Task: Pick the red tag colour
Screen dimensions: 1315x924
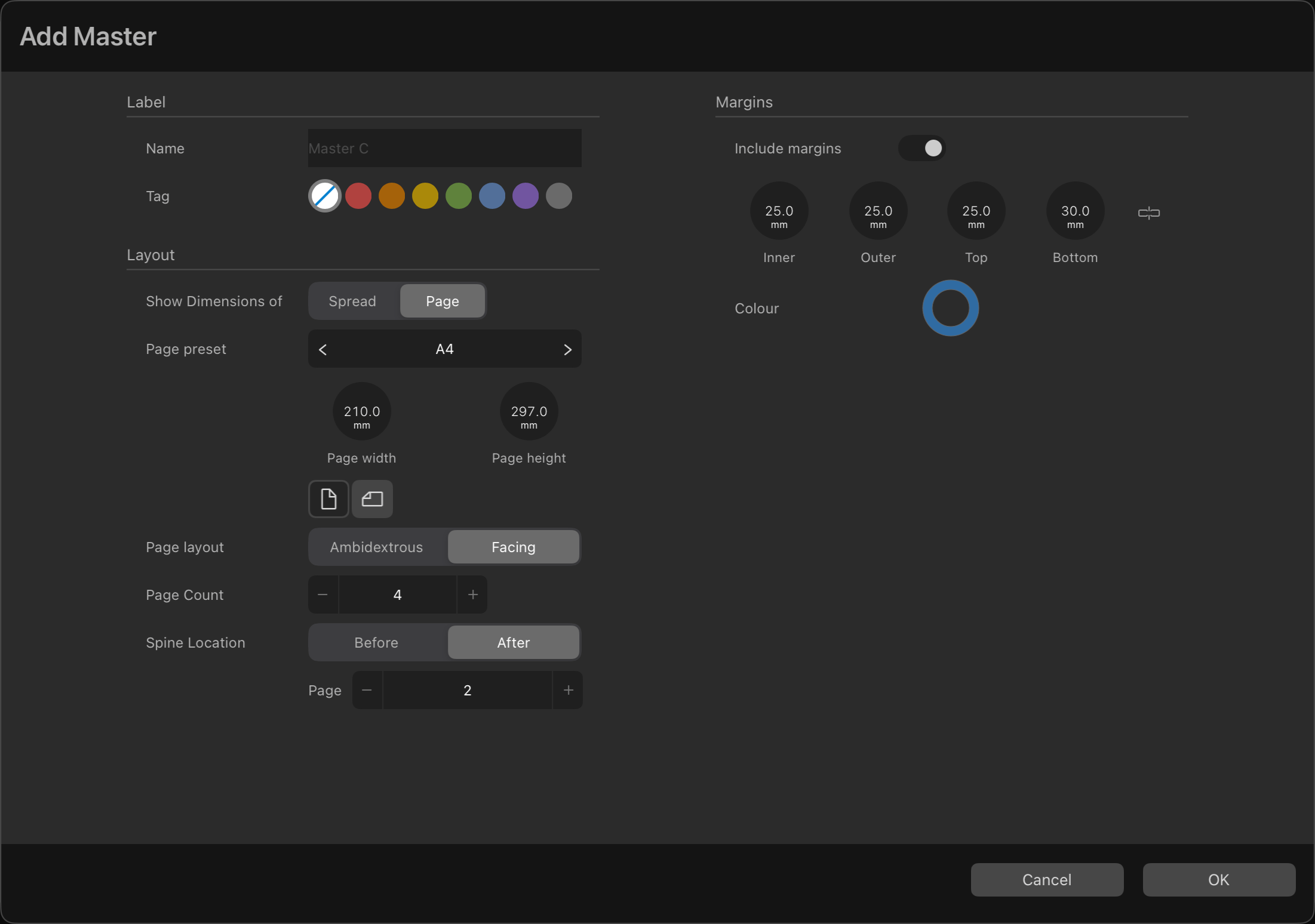Action: click(x=358, y=196)
